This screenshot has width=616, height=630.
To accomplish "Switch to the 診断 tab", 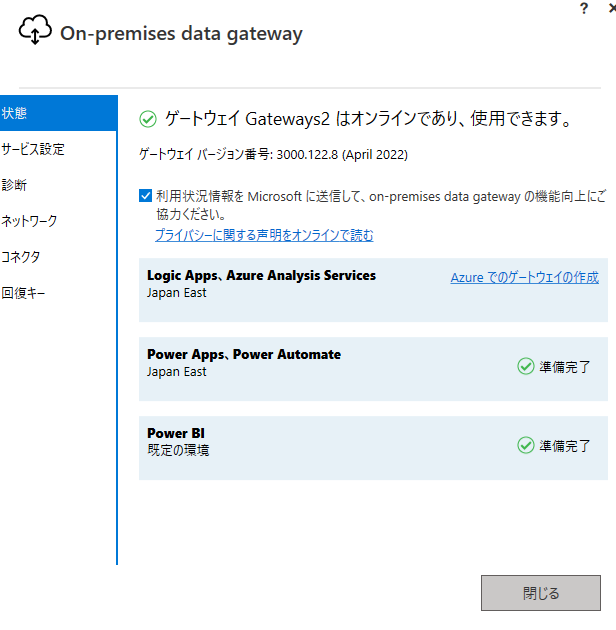I will click(x=59, y=185).
